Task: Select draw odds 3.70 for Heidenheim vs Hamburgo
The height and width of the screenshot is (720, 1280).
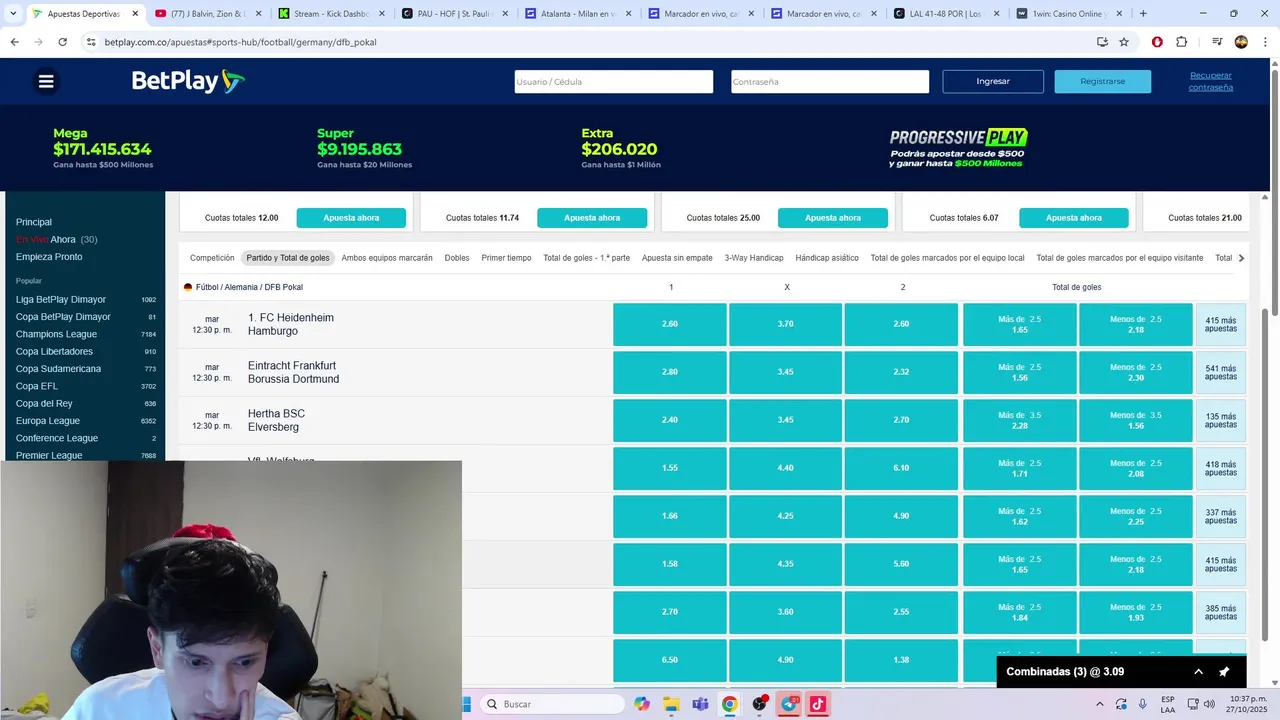Action: click(x=786, y=324)
